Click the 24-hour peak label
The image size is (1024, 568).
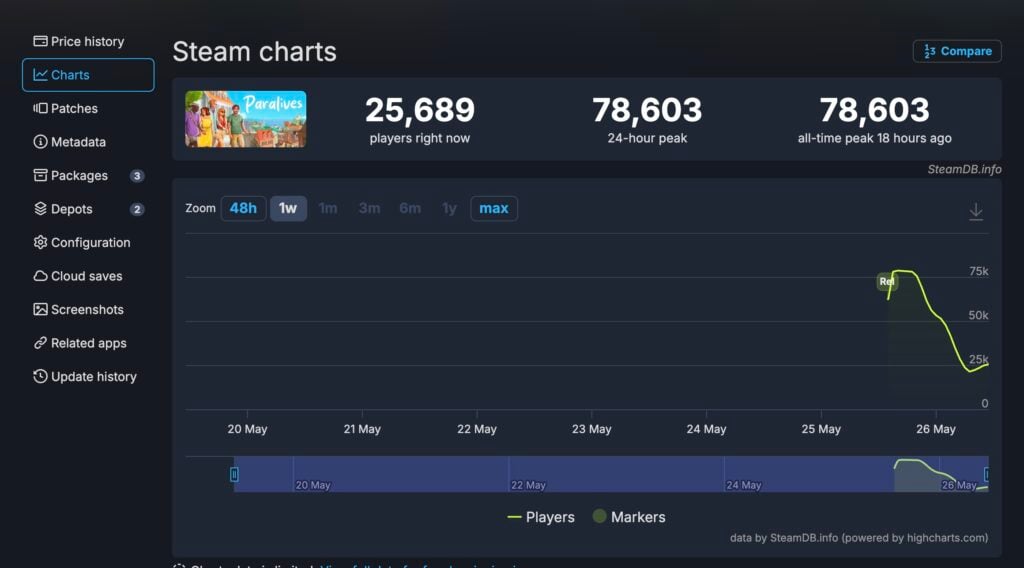click(647, 138)
